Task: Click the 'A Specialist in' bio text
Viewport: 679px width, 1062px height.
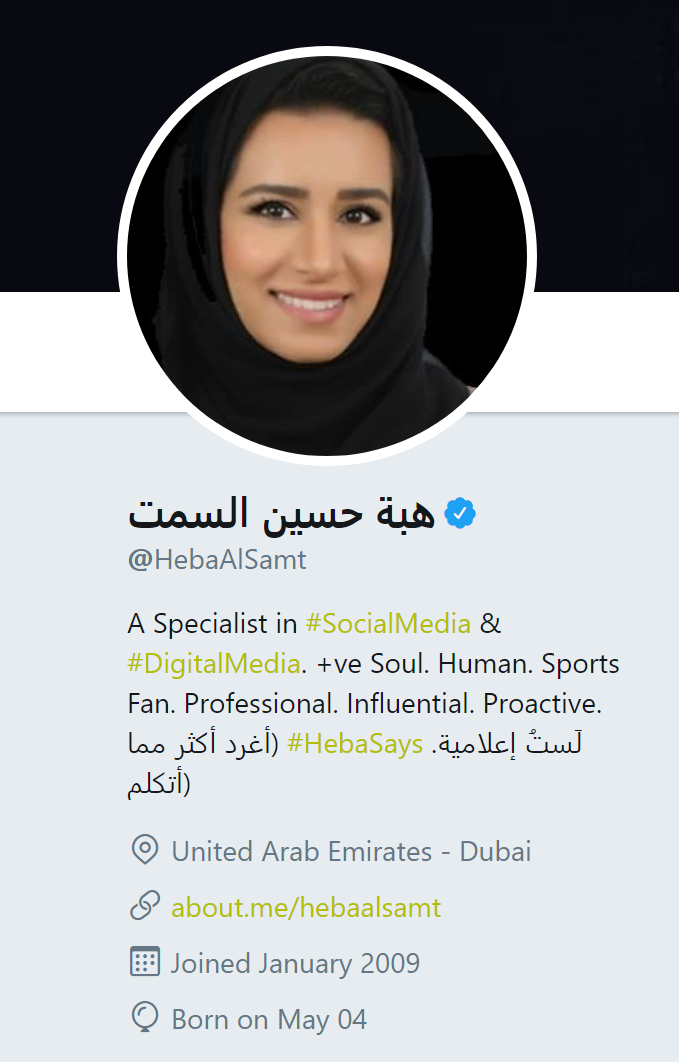Action: pyautogui.click(x=213, y=623)
